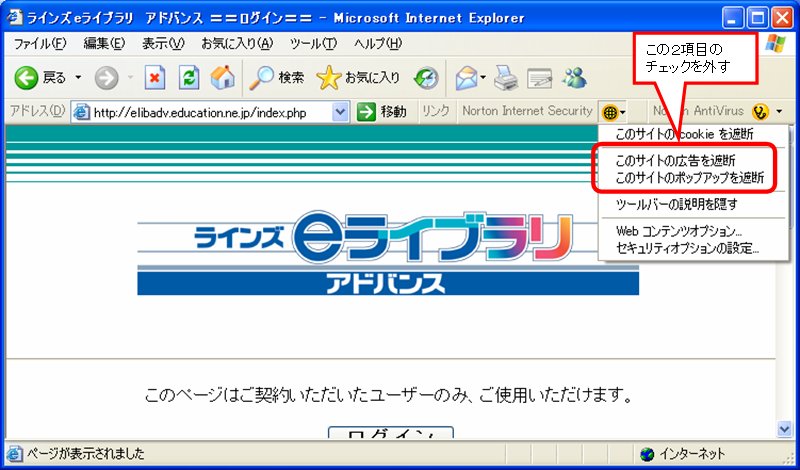Refresh the page with green arrows icon

pyautogui.click(x=189, y=78)
